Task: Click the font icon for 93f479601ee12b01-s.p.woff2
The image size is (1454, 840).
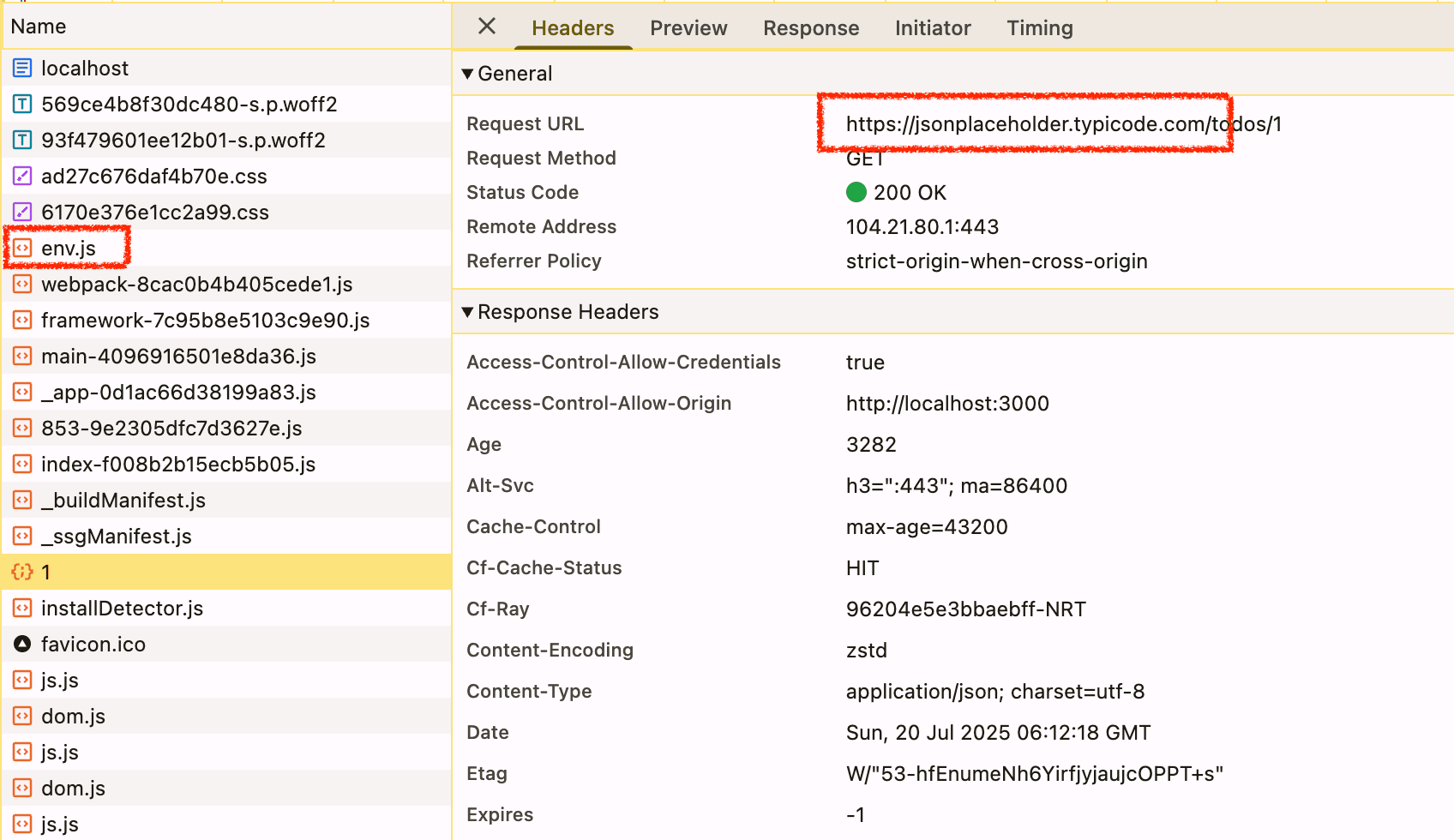Action: pos(22,141)
